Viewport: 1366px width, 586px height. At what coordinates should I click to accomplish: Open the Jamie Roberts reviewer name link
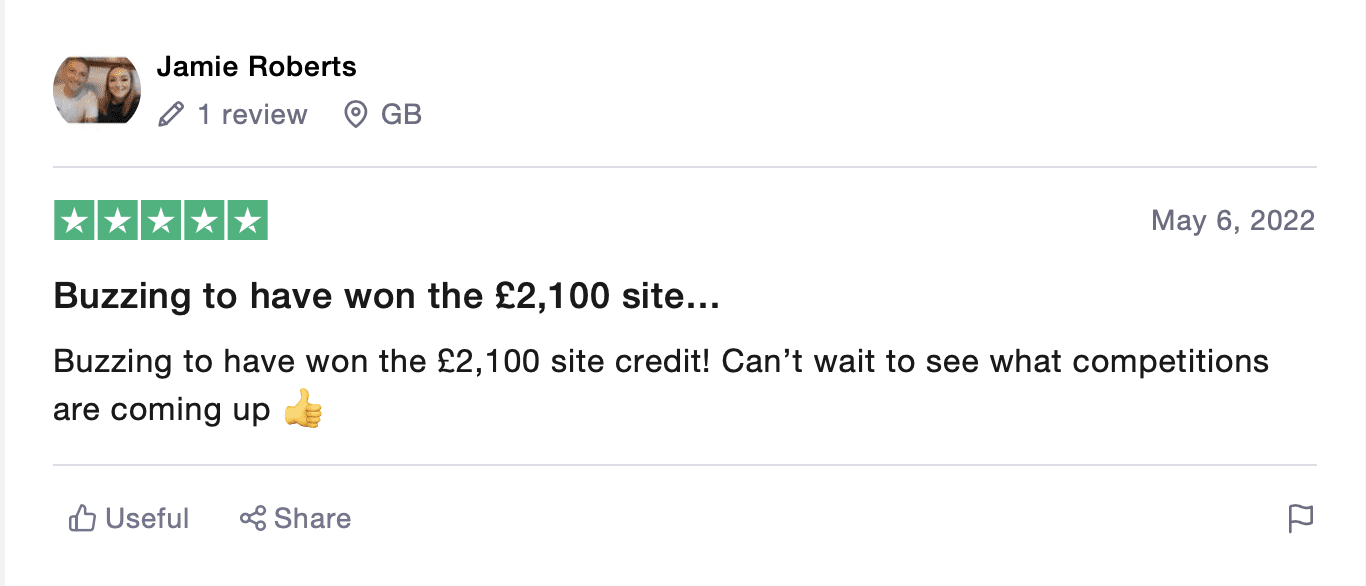(256, 67)
